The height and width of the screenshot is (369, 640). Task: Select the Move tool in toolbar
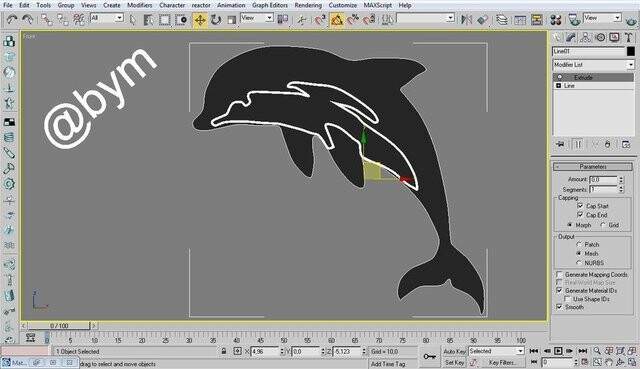pyautogui.click(x=200, y=20)
